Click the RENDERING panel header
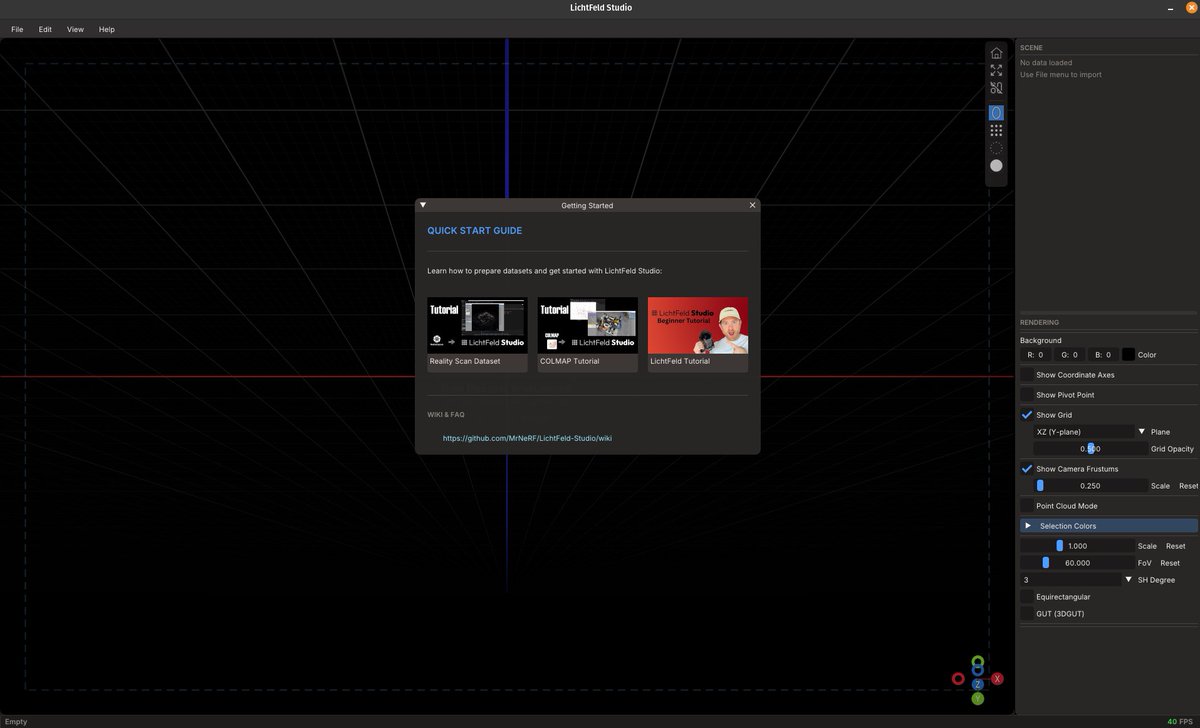 [x=1039, y=322]
